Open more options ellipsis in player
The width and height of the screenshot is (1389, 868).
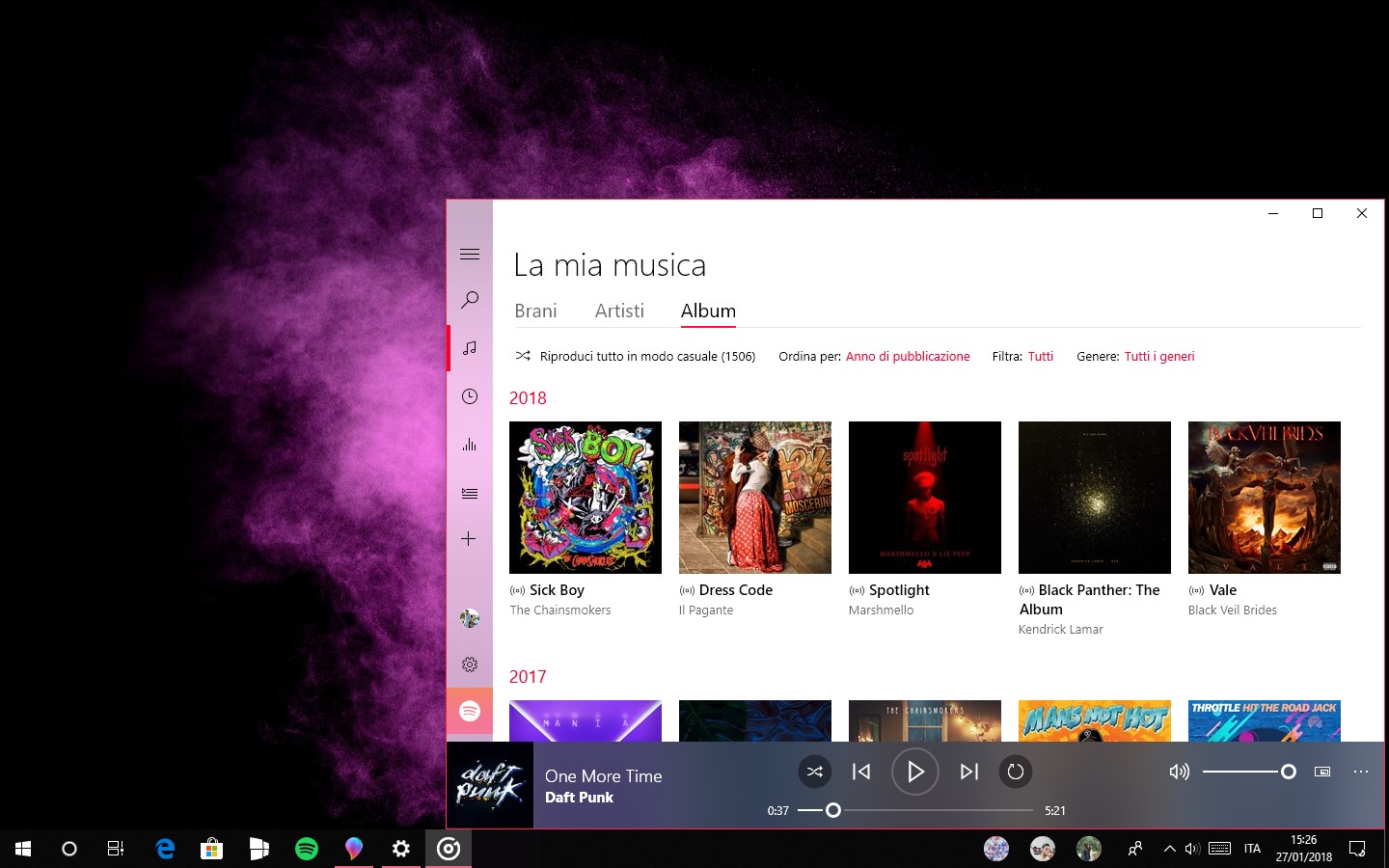click(1361, 772)
